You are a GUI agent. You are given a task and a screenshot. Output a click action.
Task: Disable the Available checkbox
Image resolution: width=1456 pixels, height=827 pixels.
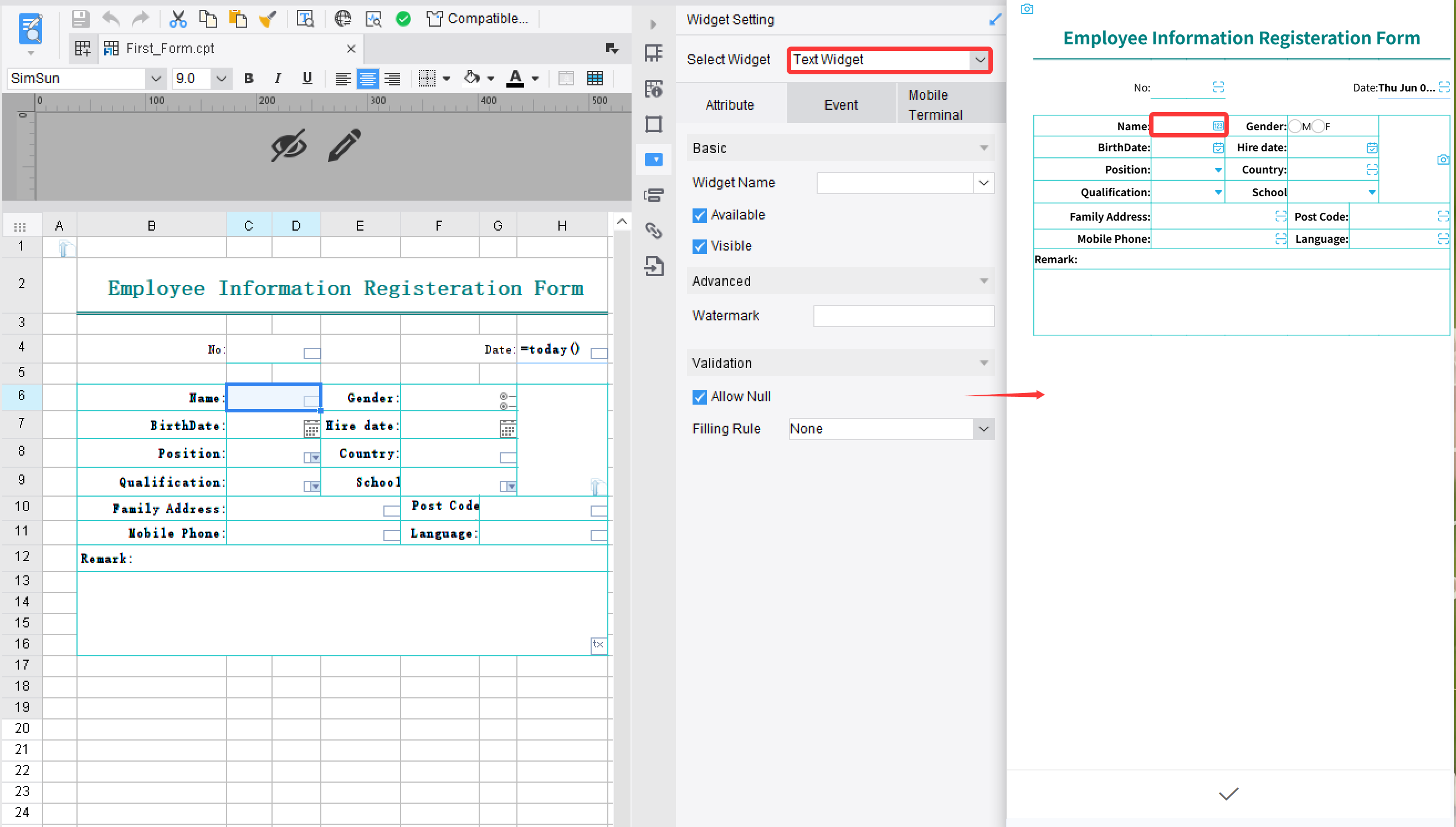(699, 215)
